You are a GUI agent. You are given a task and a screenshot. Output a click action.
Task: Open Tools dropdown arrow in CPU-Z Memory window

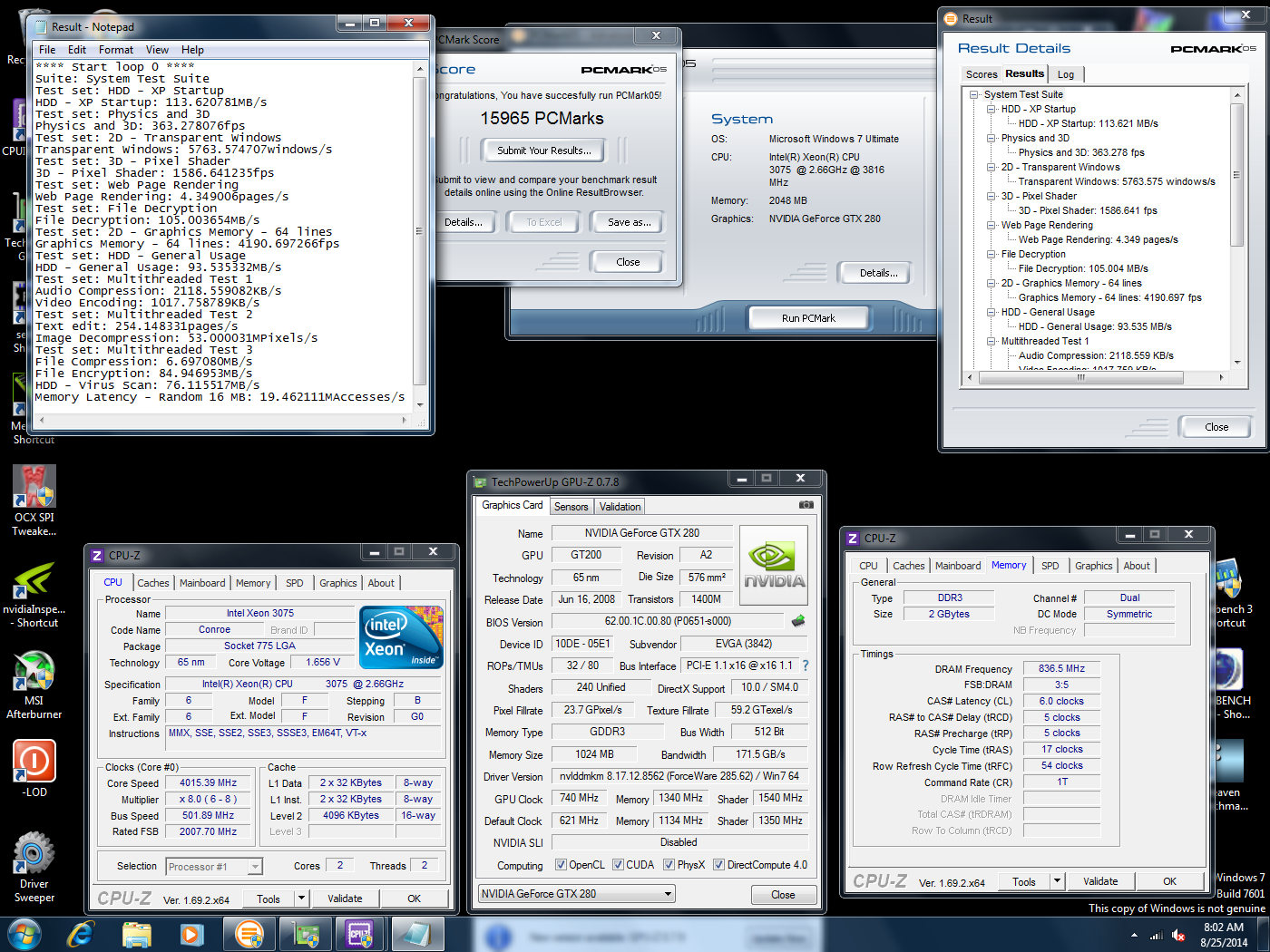1057,880
